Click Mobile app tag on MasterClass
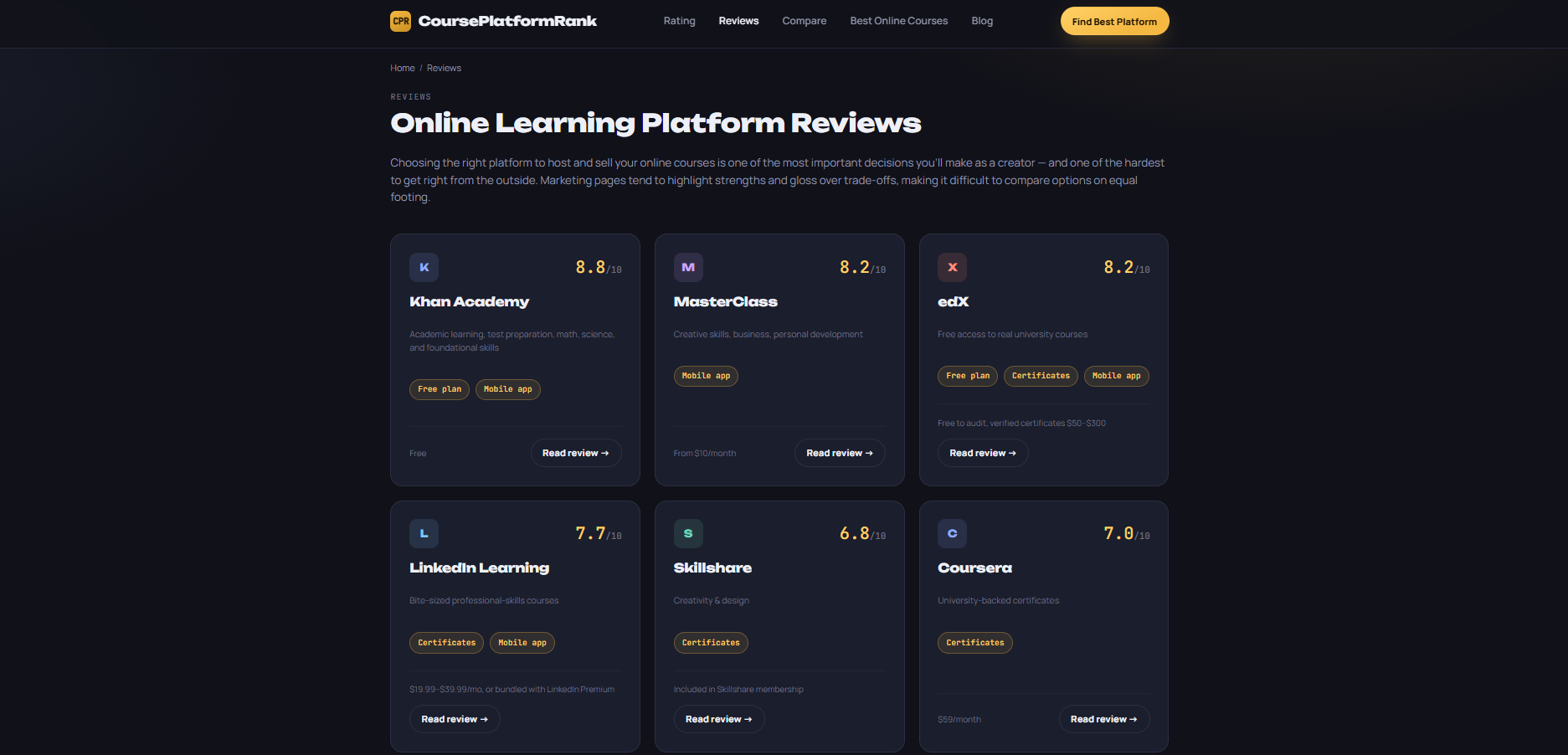This screenshot has height=755, width=1568. point(706,376)
